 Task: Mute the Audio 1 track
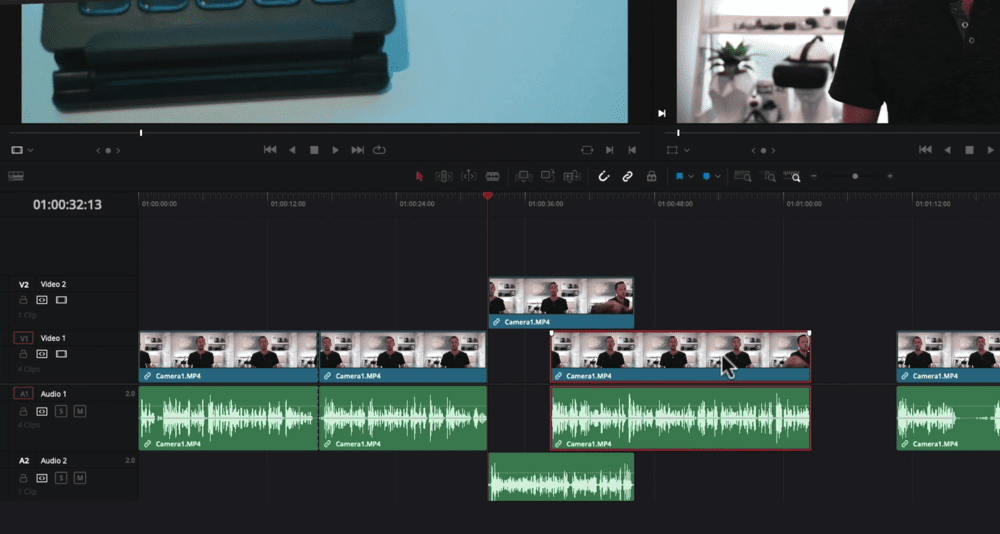click(x=80, y=411)
